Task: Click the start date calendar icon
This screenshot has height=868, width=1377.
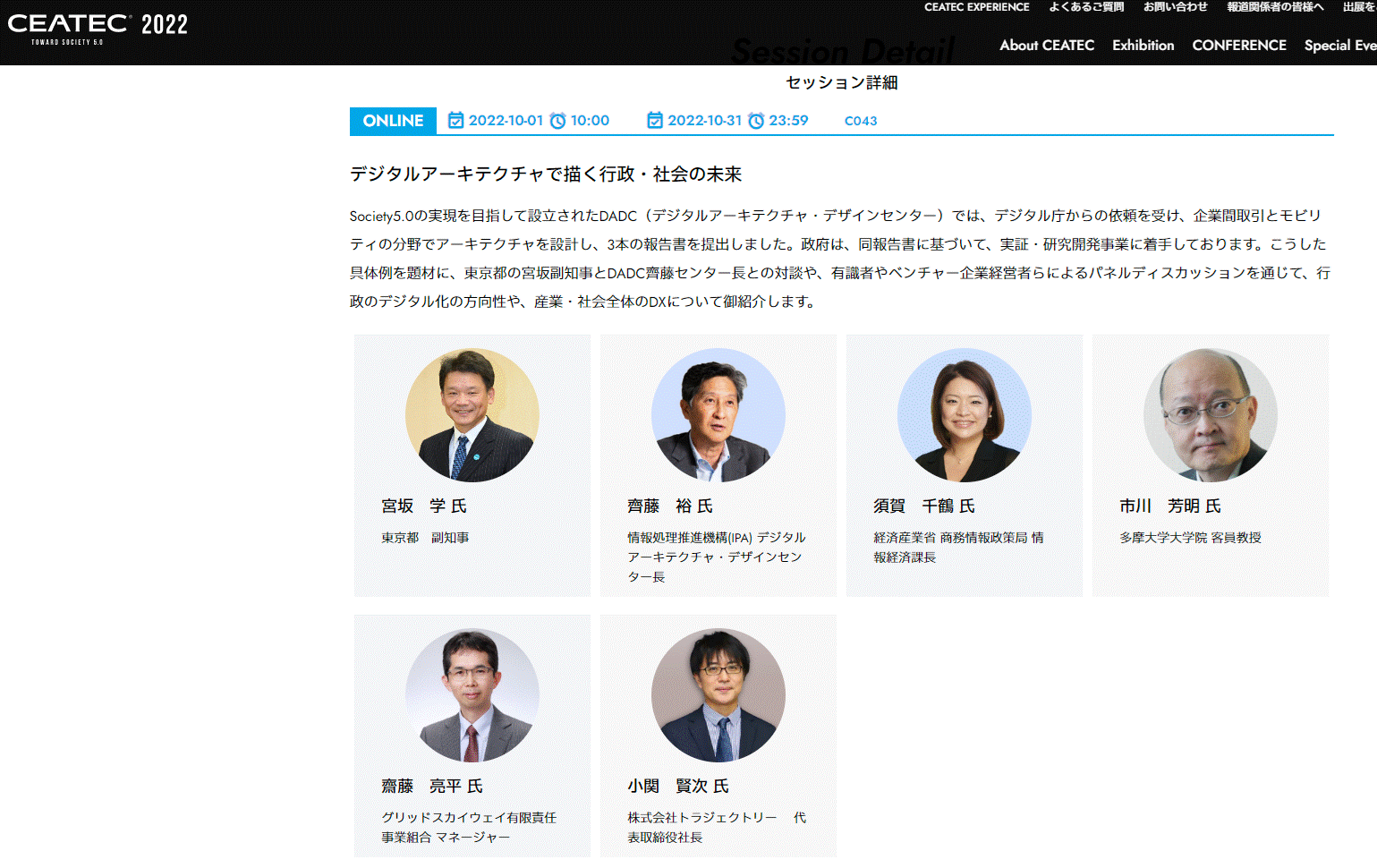Action: coord(455,120)
